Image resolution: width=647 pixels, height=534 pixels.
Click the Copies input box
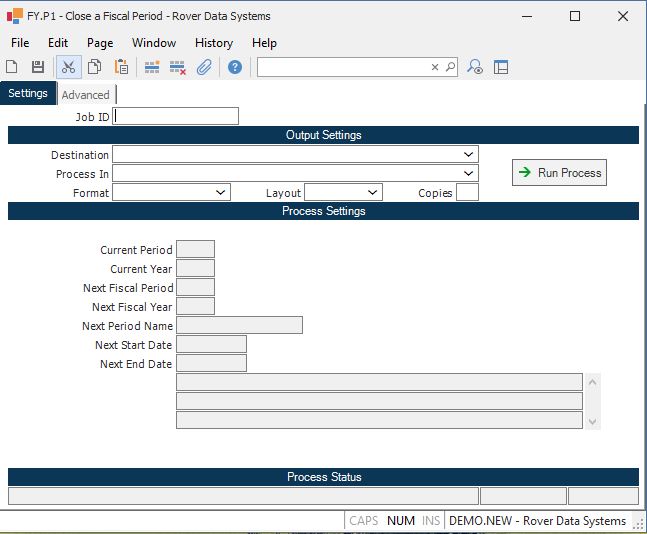[x=467, y=193]
